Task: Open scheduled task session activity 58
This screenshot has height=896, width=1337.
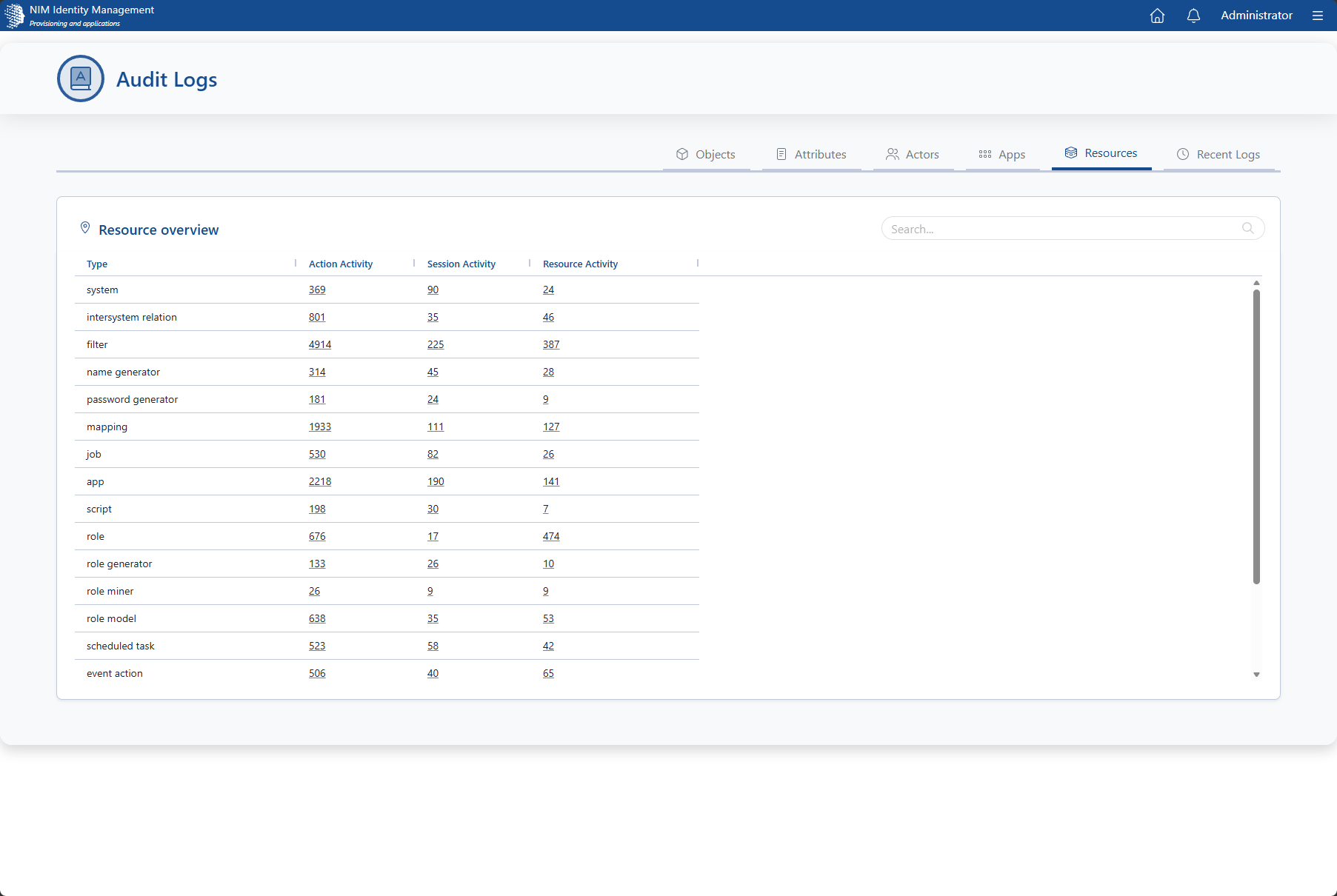Action: [x=433, y=646]
